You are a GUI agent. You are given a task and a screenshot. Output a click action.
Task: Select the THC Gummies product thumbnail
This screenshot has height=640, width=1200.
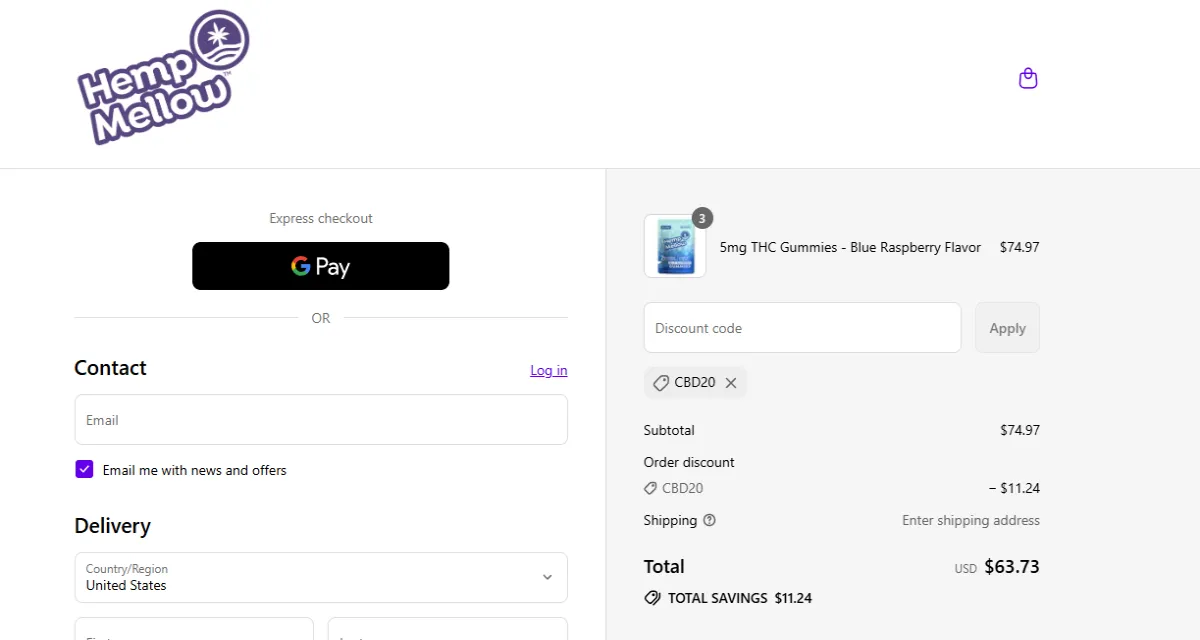point(675,247)
